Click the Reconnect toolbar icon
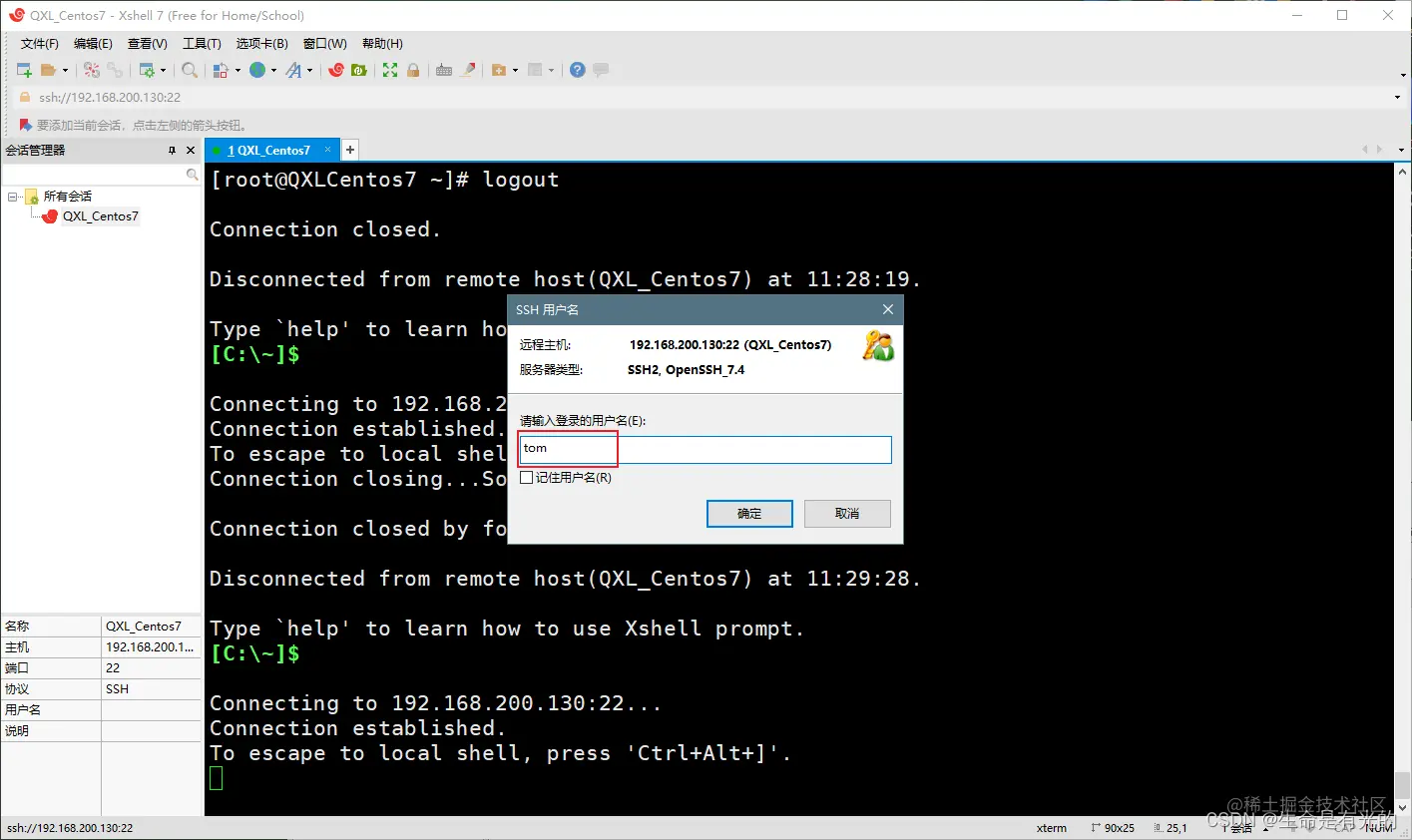1412x840 pixels. point(115,70)
